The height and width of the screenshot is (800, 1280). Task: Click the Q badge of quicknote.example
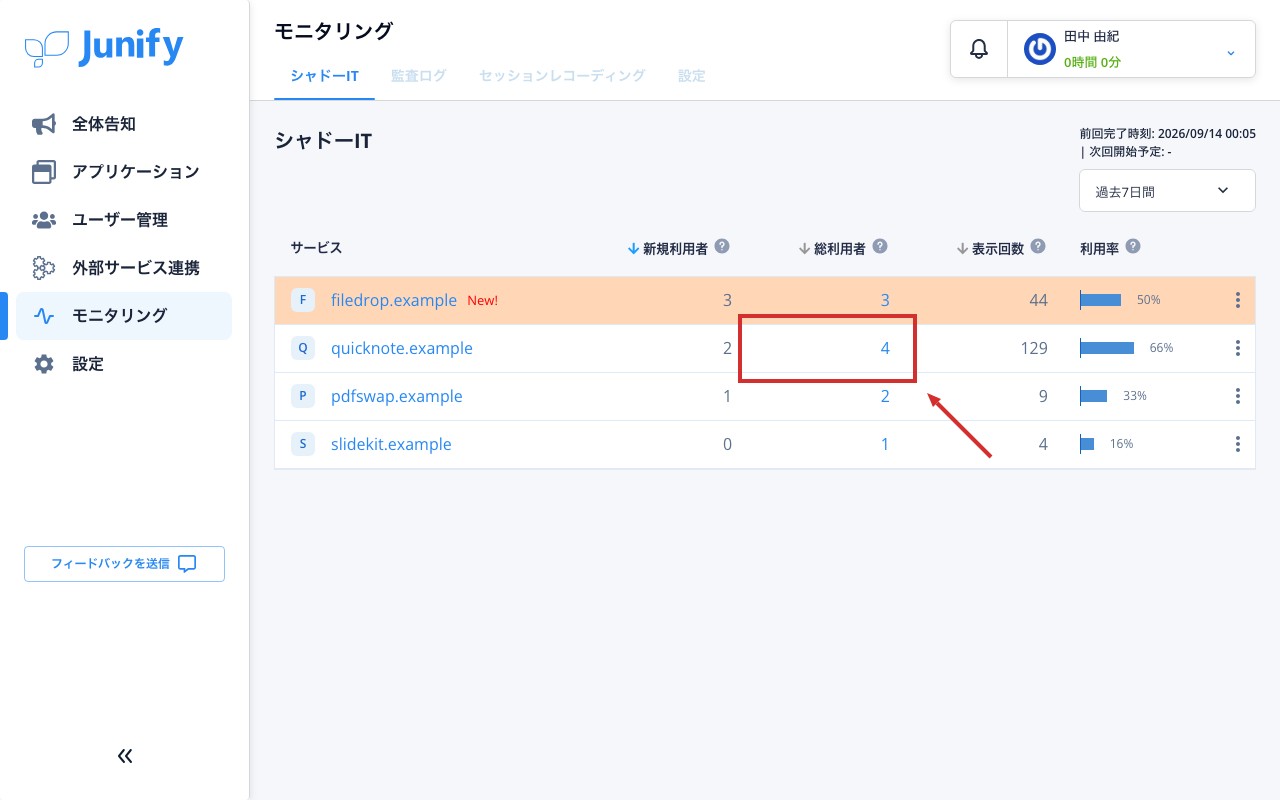303,348
